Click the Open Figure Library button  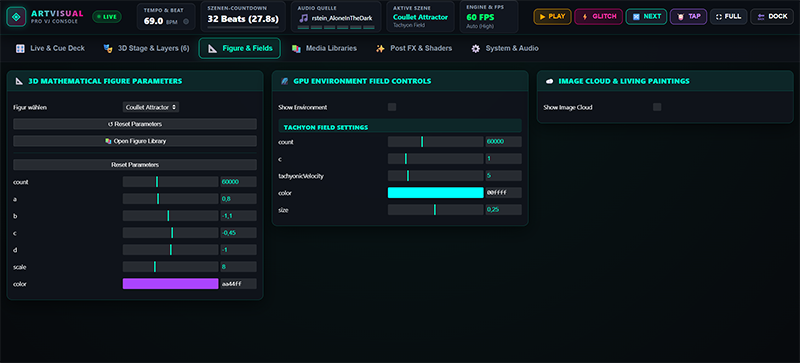(135, 141)
